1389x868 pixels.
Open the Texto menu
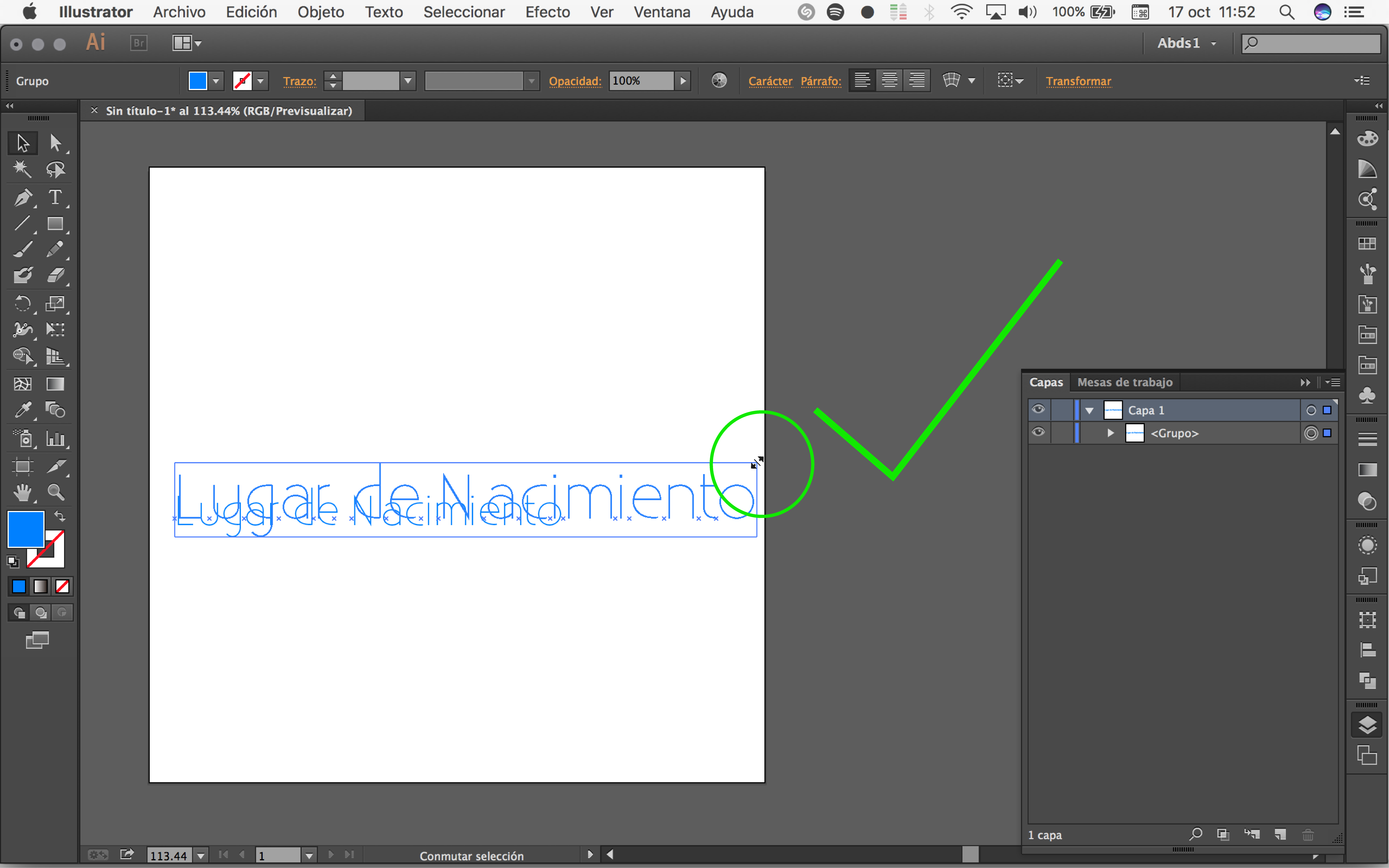(x=384, y=12)
